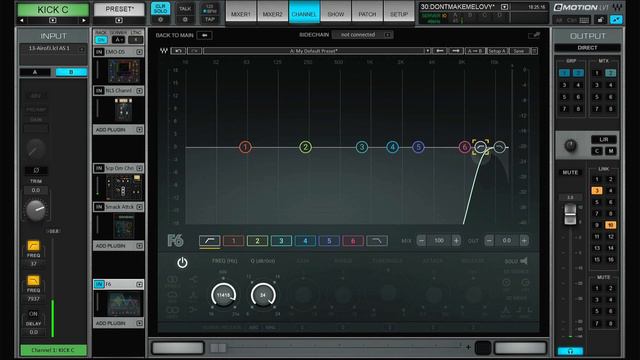Open F6 plugin slot menu arrow

click(x=140, y=284)
